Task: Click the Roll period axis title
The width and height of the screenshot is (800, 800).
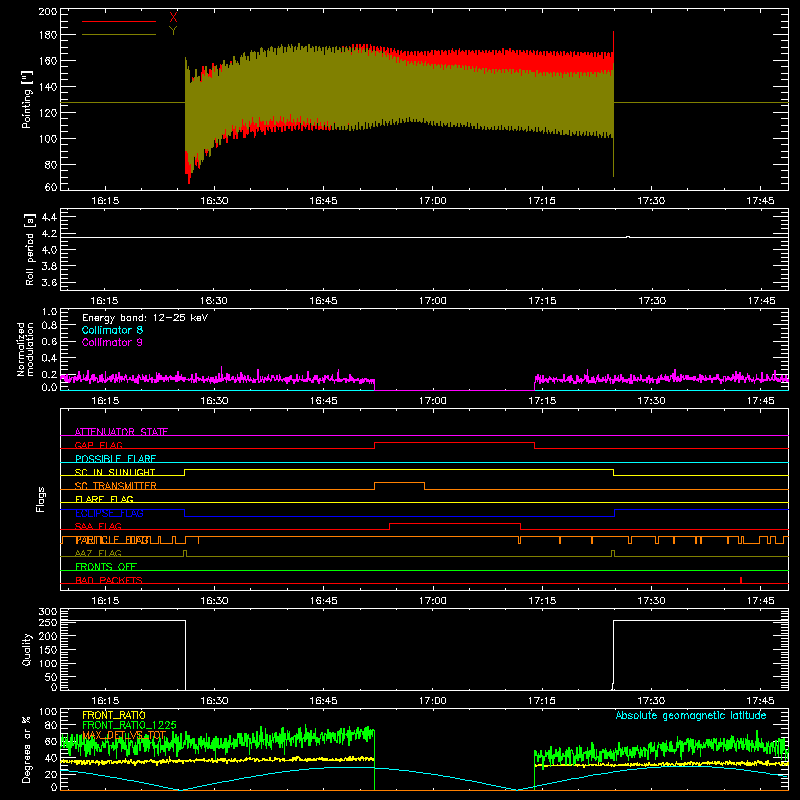Action: pyautogui.click(x=30, y=249)
